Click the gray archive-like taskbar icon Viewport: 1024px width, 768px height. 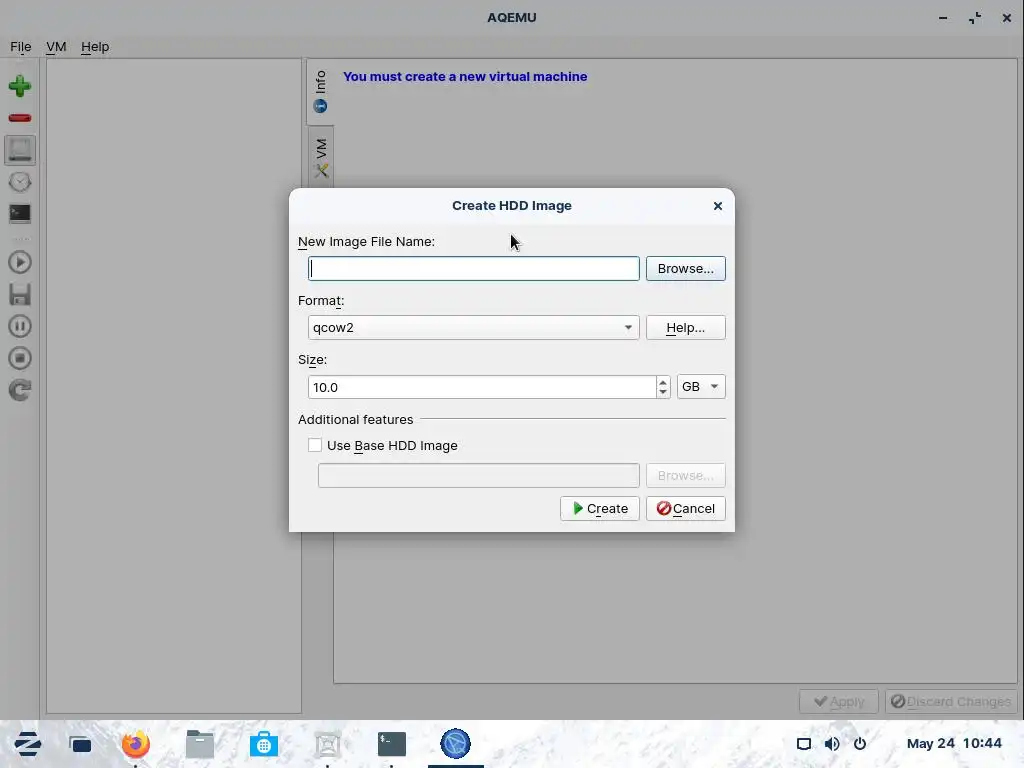click(328, 744)
